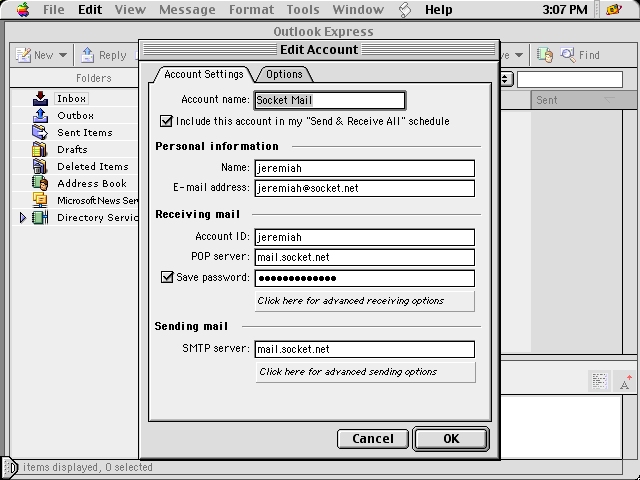The image size is (640, 480).
Task: Select the Account Settings tab
Action: coord(204,74)
